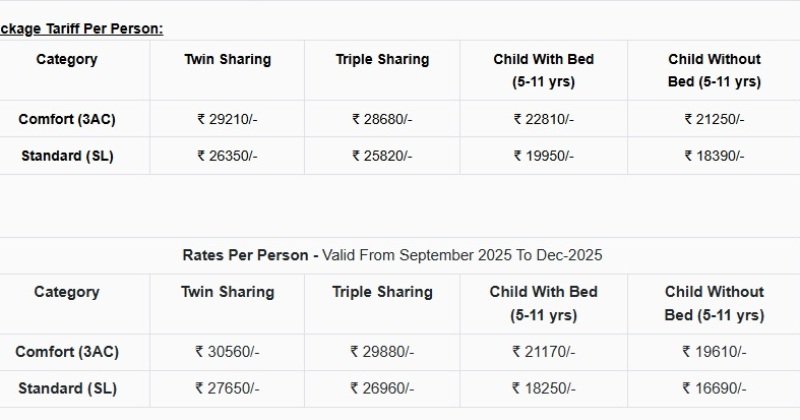
Task: Select the ₹ 16690/- child without bed cell
Action: tap(714, 388)
